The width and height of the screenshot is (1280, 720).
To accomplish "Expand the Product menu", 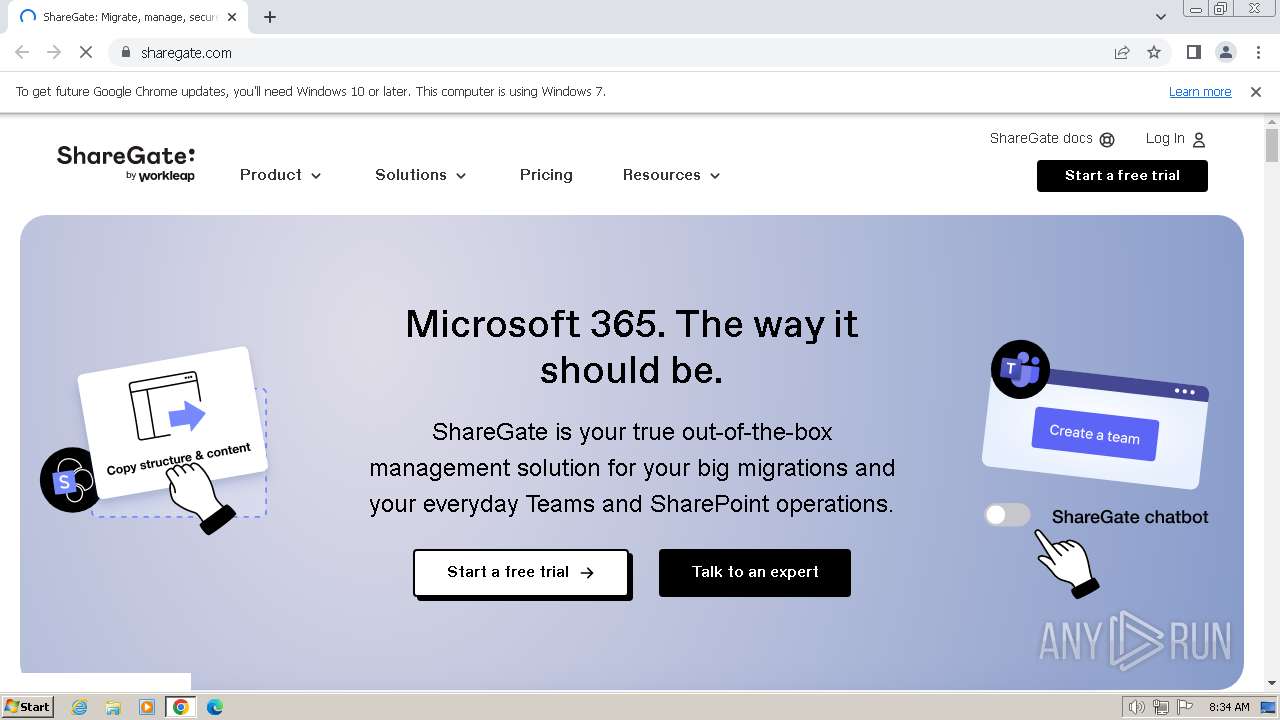I will coord(281,175).
